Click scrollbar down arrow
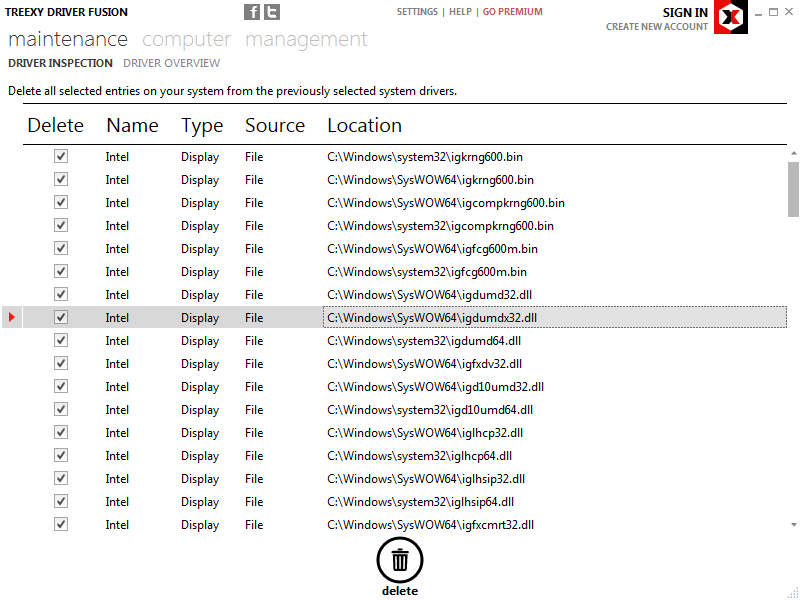The height and width of the screenshot is (600, 800). coord(793,524)
